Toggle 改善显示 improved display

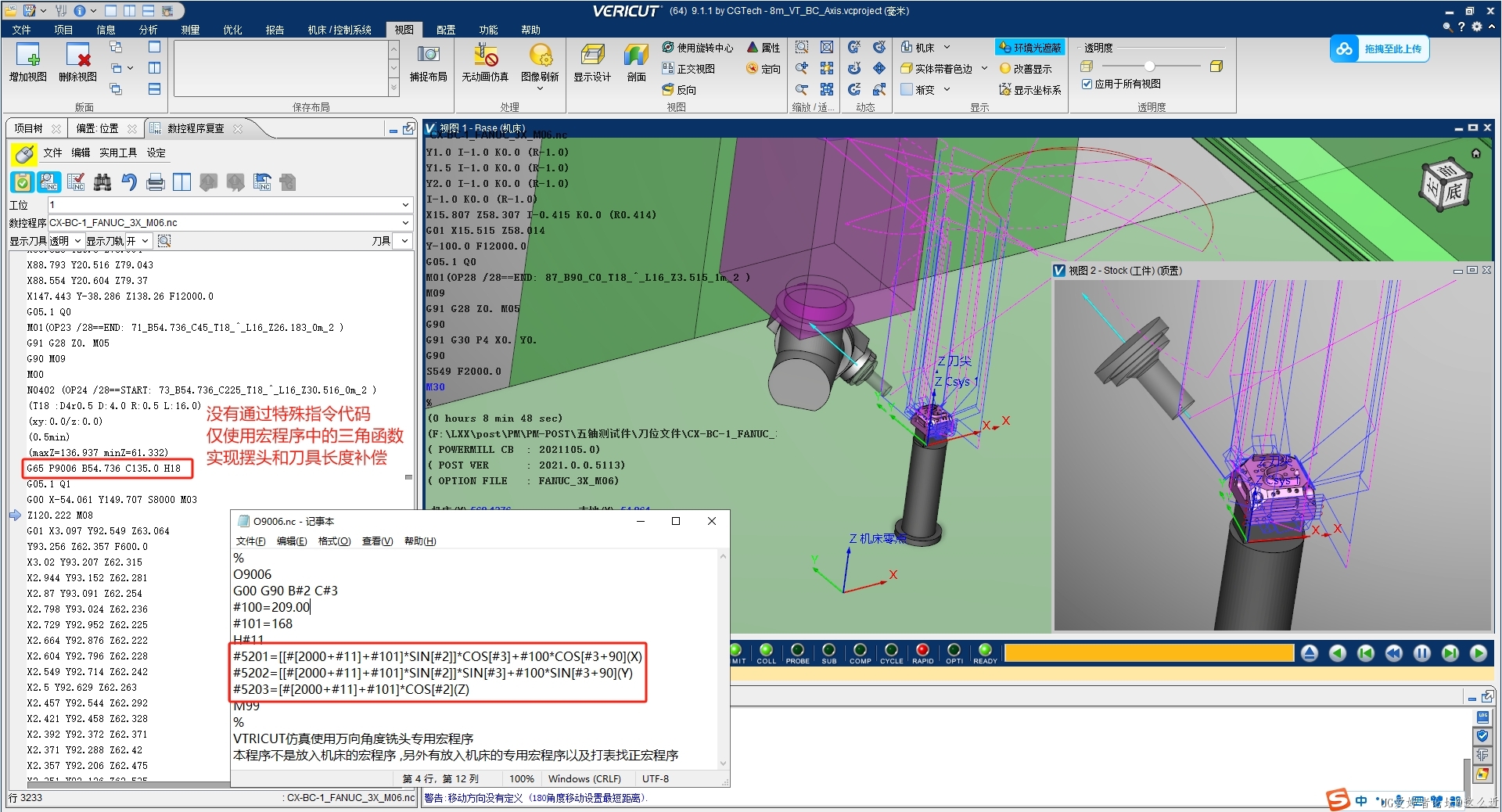click(1026, 69)
